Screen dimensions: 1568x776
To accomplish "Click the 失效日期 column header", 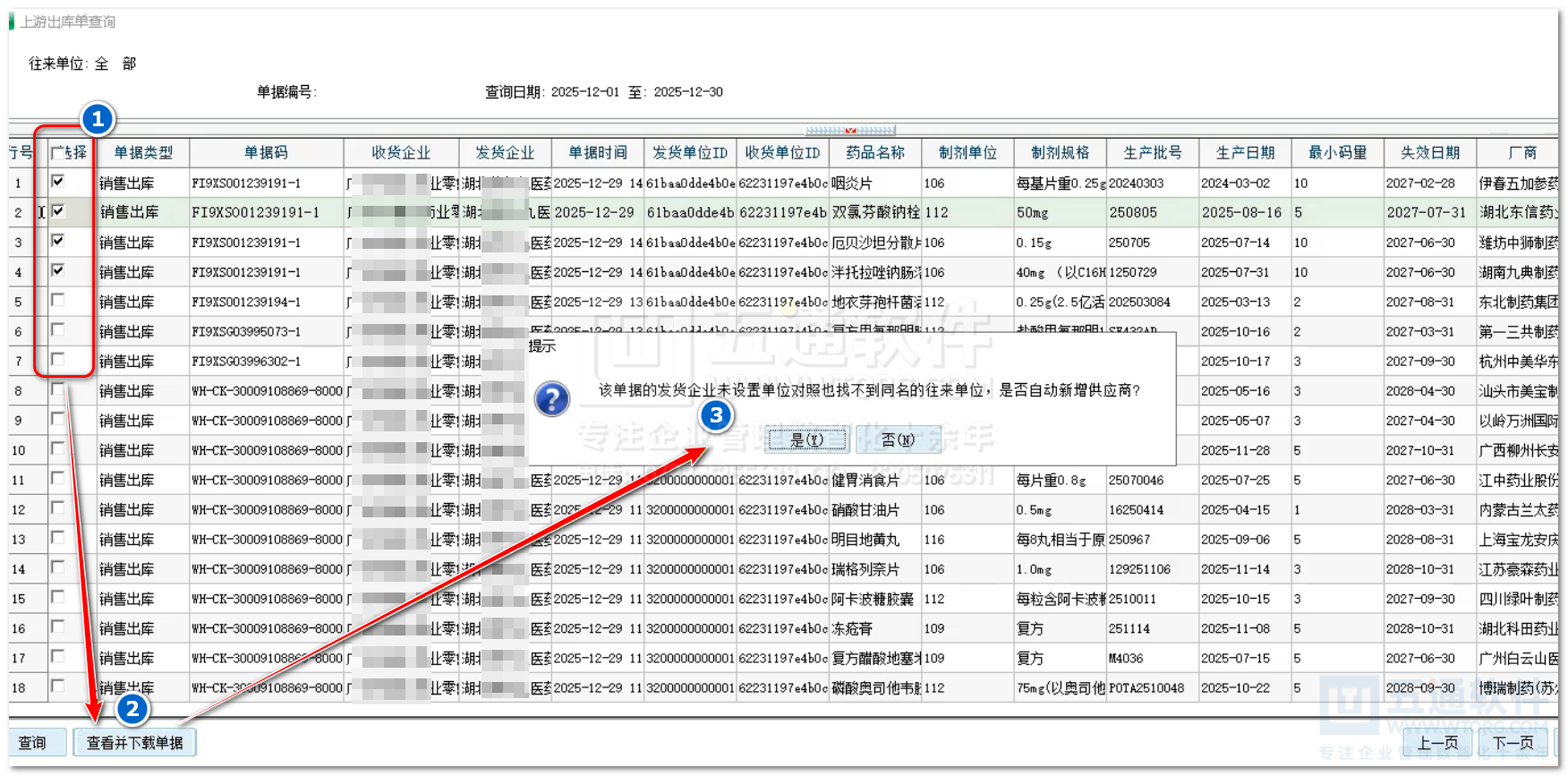I will point(1429,153).
